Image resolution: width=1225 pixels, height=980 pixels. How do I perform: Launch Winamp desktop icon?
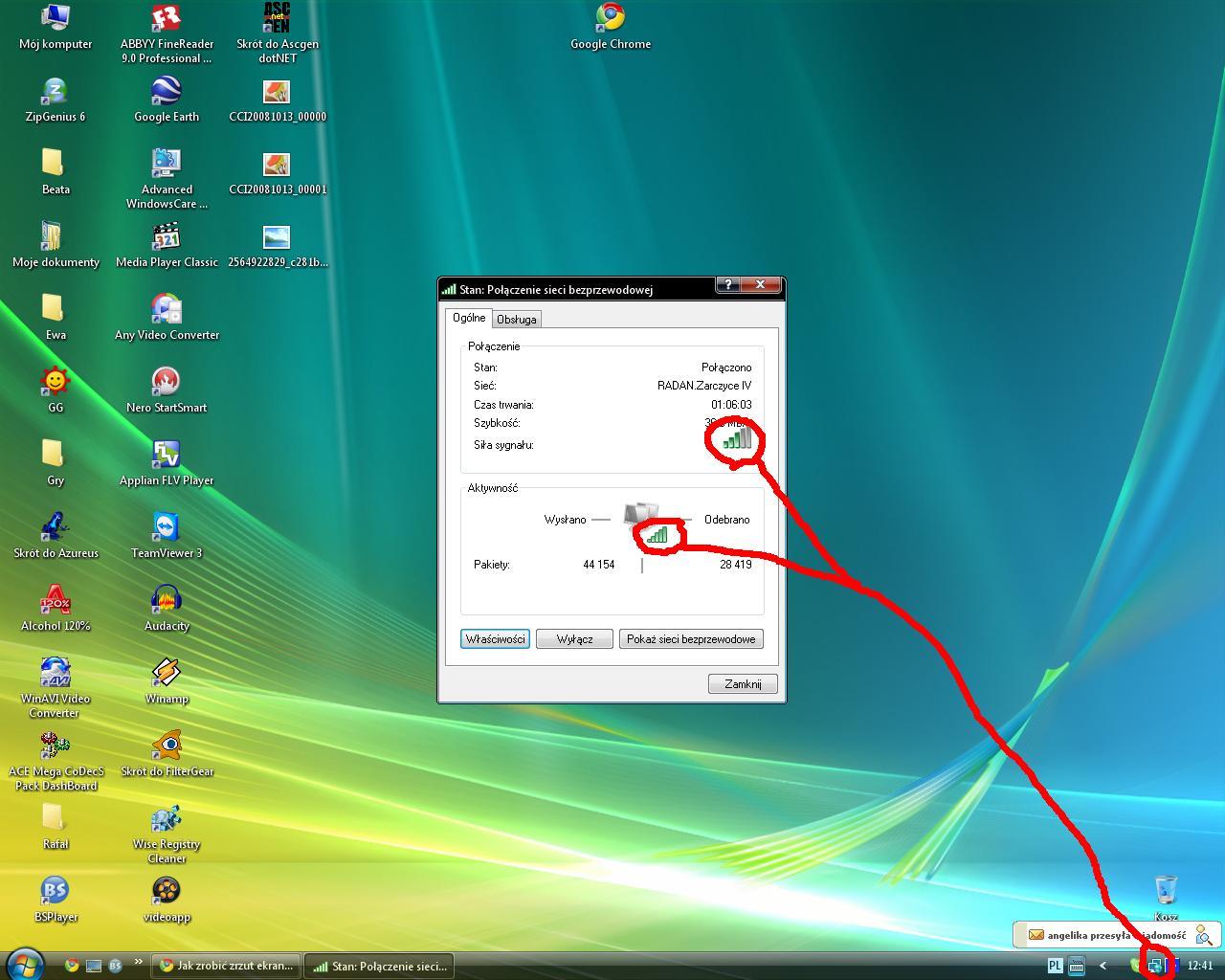coord(167,681)
